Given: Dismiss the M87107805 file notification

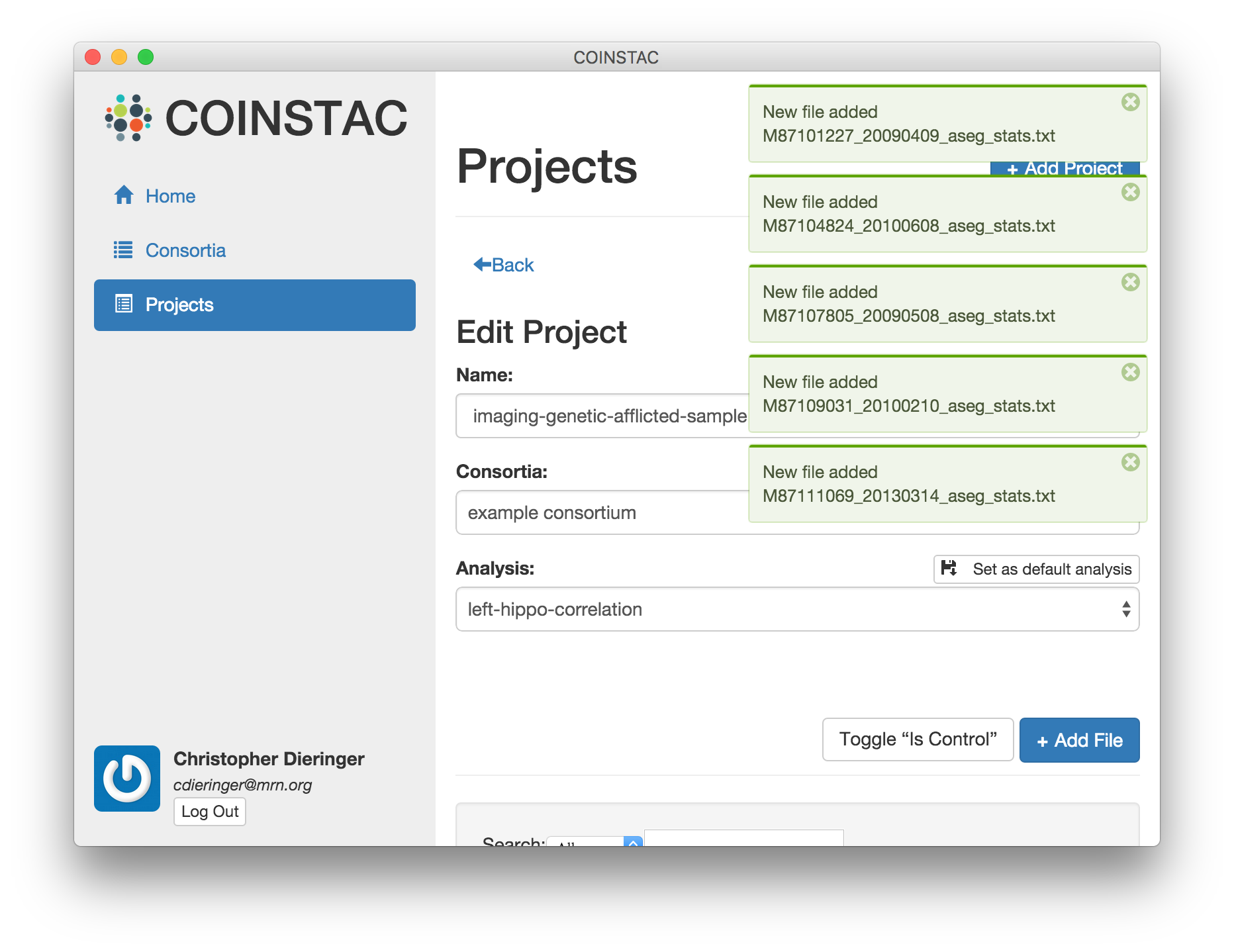Looking at the screenshot, I should [x=1130, y=282].
